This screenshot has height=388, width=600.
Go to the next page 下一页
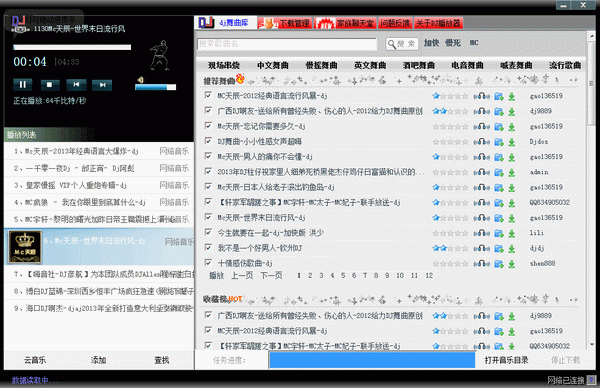(271, 276)
